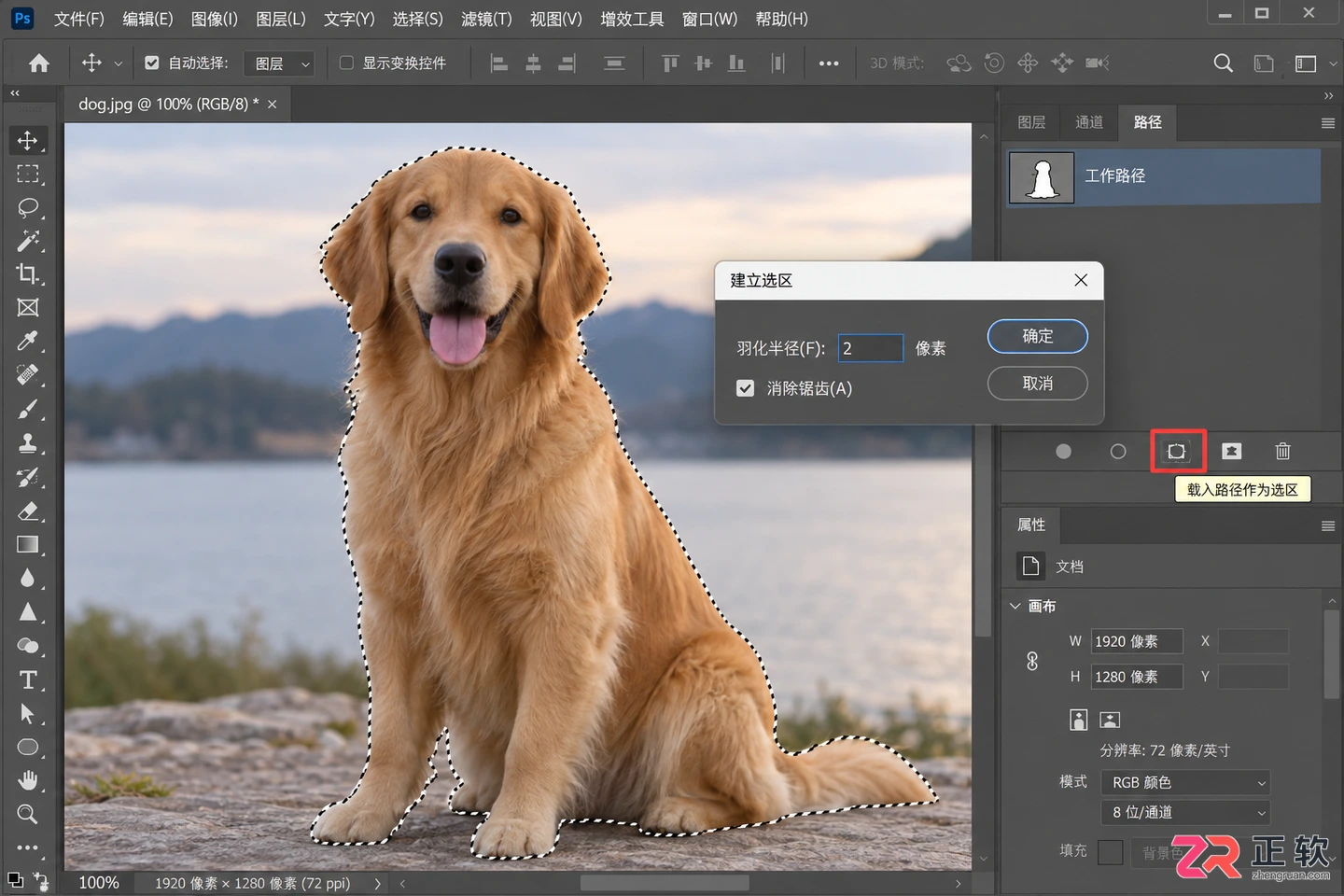This screenshot has height=896, width=1344.
Task: Toggle the 自动选择 checkbox
Action: pyautogui.click(x=152, y=63)
